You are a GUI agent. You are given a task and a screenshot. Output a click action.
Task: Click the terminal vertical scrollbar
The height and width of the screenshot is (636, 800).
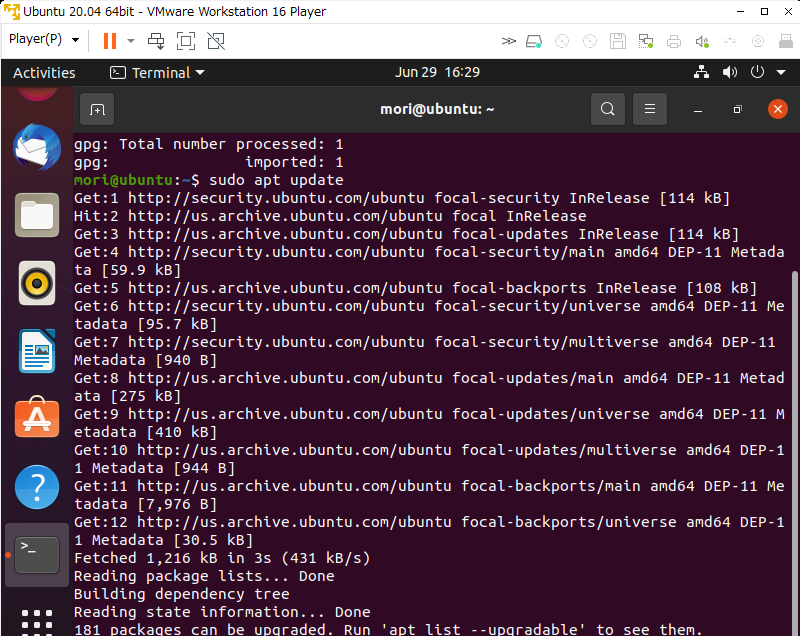click(x=794, y=451)
